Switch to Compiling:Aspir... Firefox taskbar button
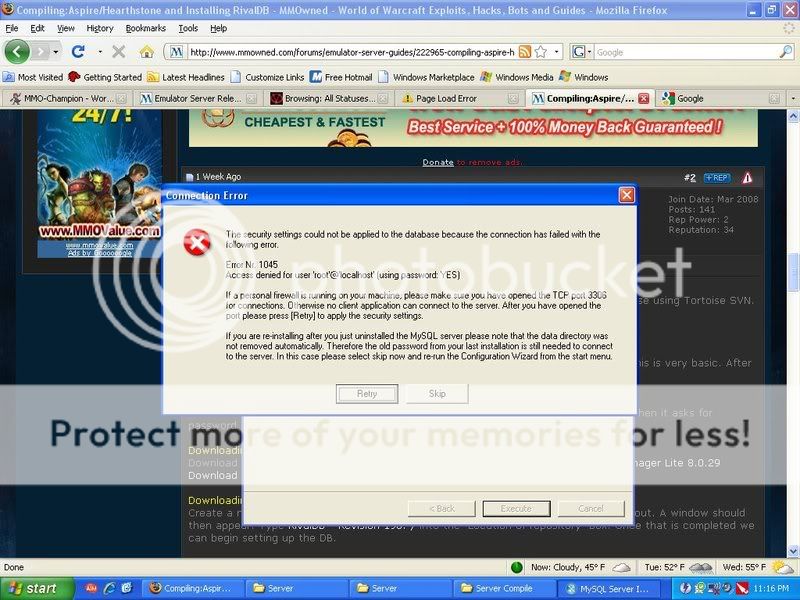Screen dimensions: 800x600 (x=192, y=588)
